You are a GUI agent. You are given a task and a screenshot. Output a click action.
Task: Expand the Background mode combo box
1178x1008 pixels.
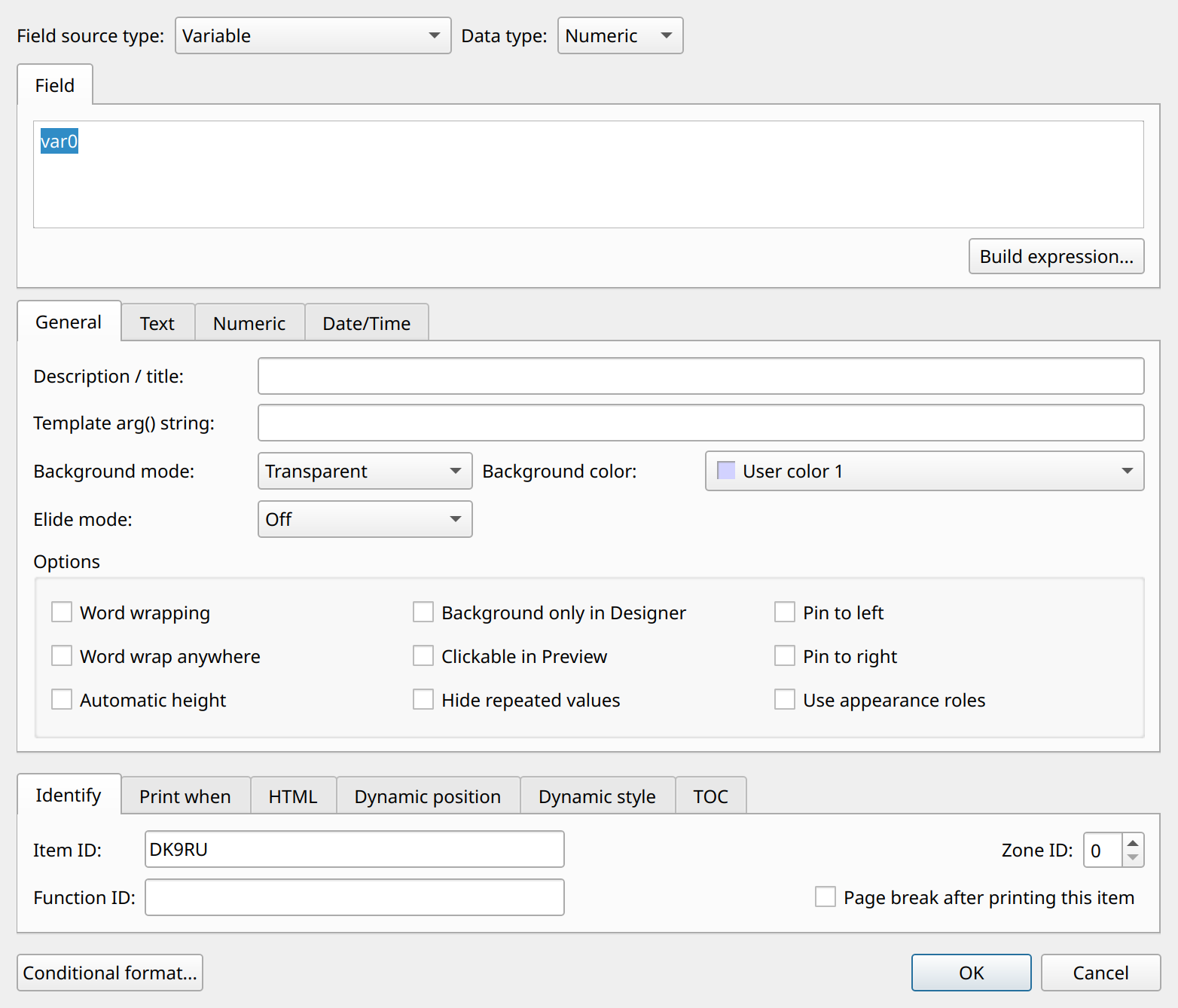point(365,471)
